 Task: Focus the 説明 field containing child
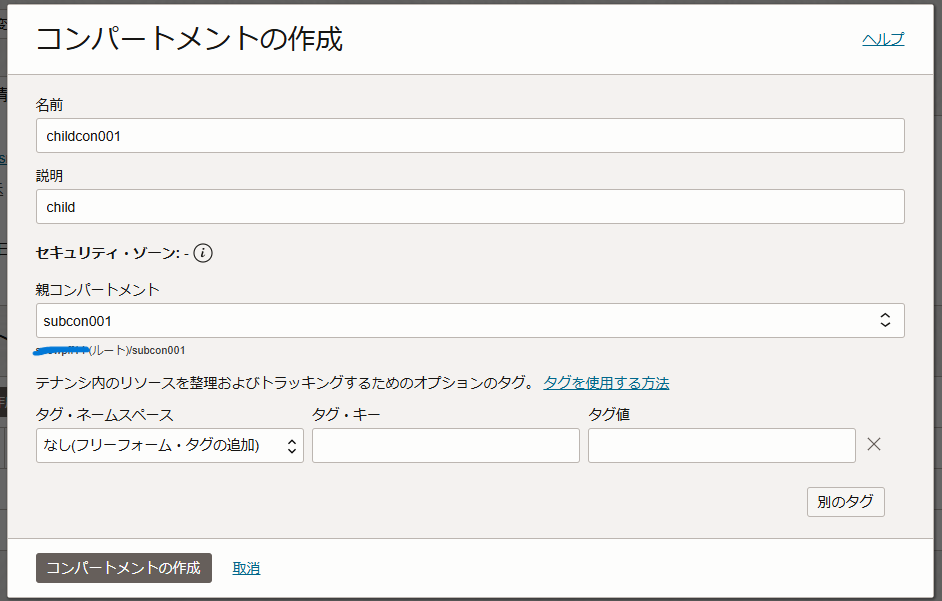click(x=470, y=207)
